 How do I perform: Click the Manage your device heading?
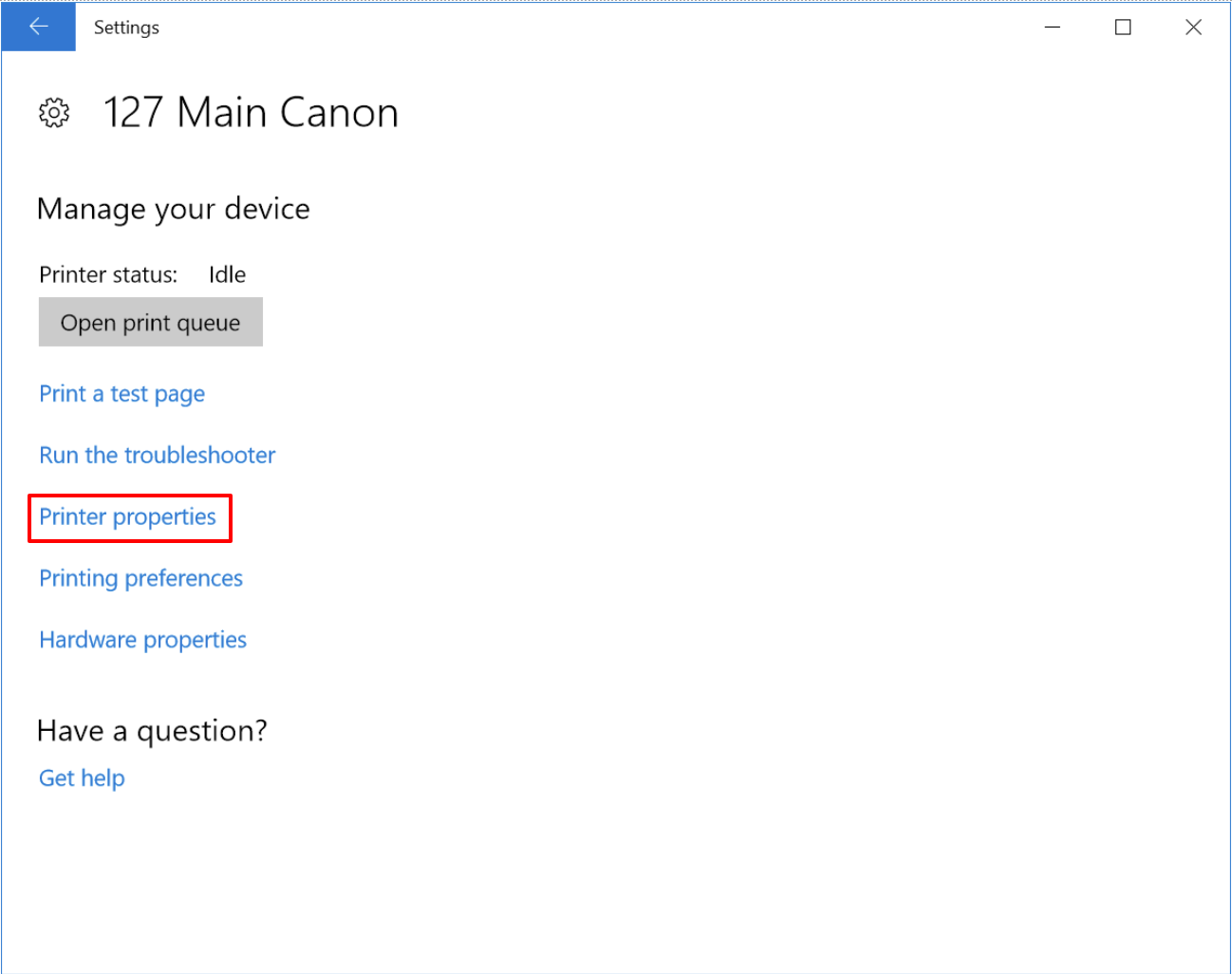tap(174, 209)
